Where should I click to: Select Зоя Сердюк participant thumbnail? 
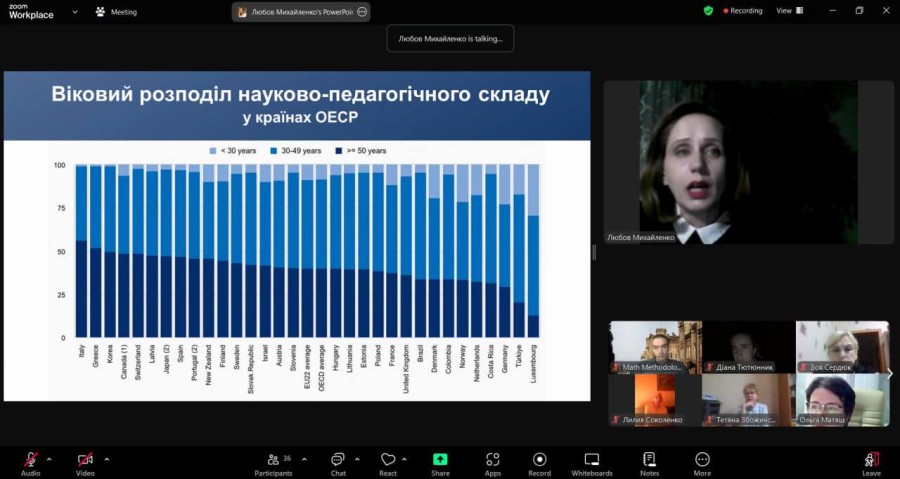843,347
